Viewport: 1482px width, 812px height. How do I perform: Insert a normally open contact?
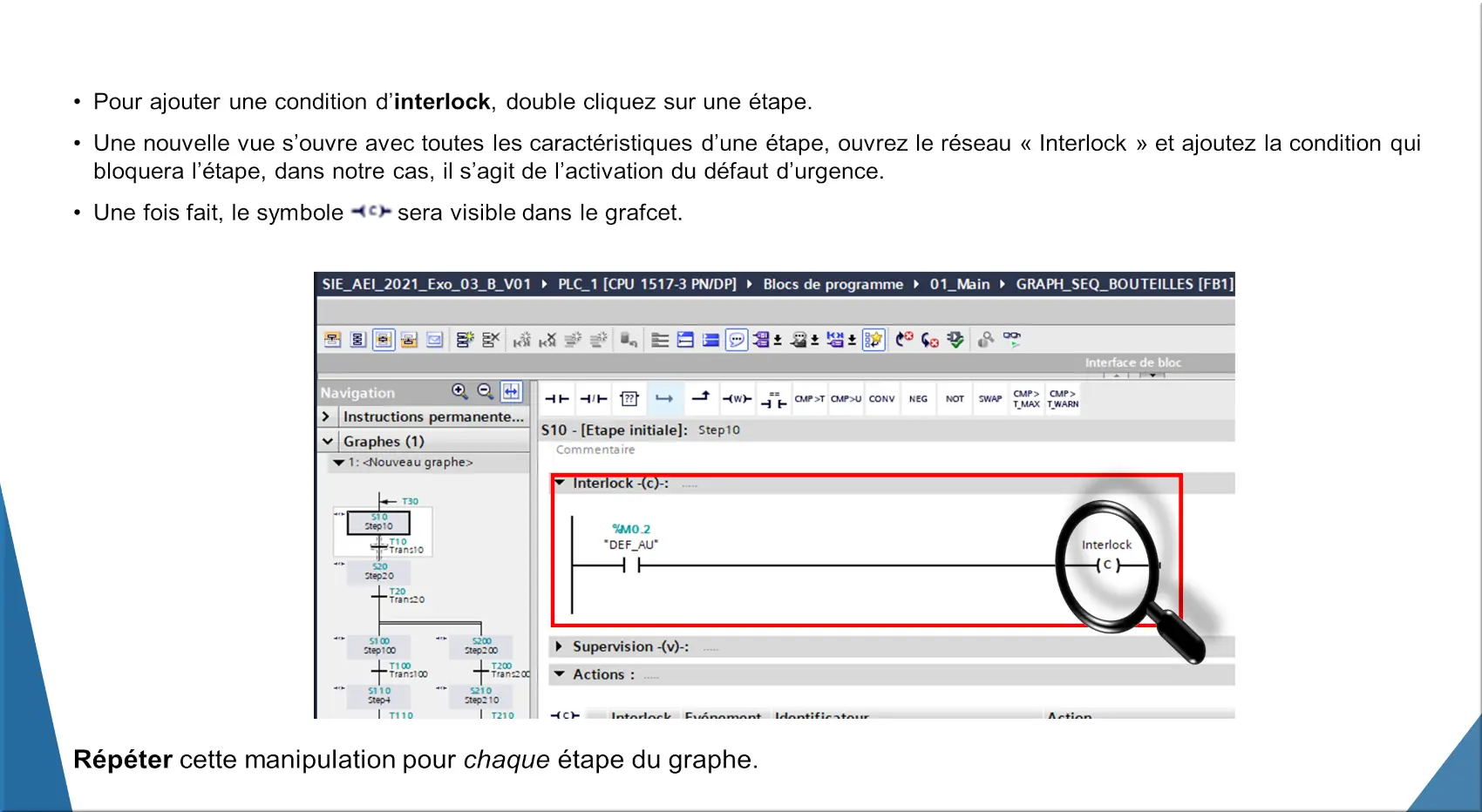click(557, 399)
